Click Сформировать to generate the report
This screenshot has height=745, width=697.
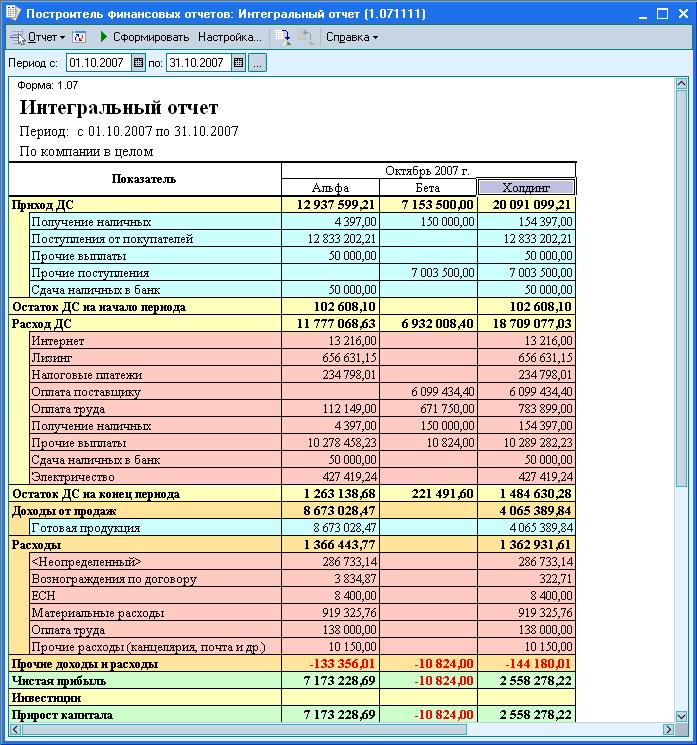[x=144, y=37]
